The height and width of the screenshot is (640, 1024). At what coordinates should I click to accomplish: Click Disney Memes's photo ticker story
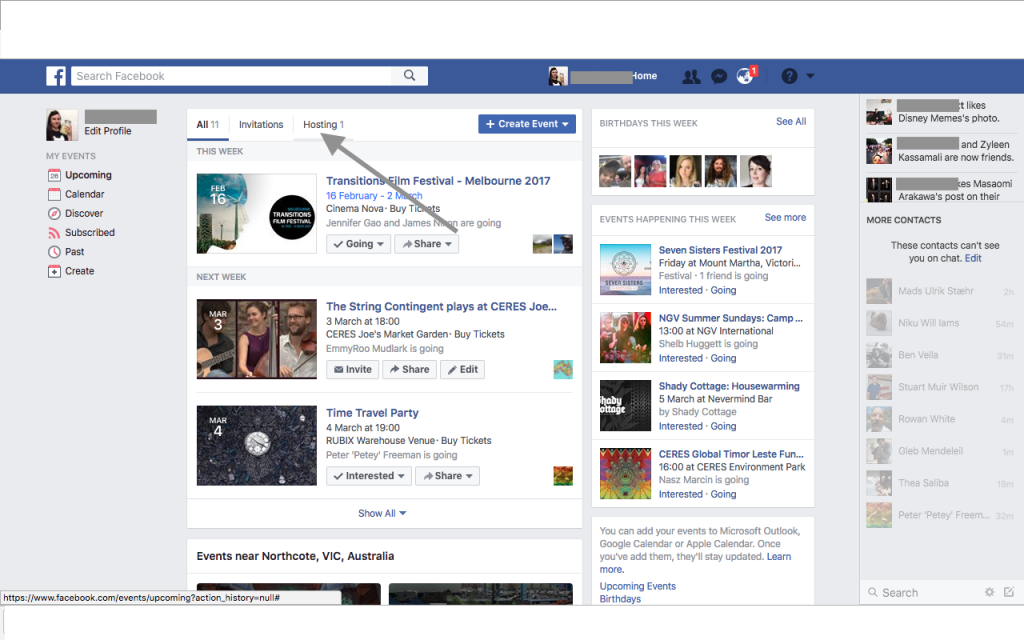click(940, 112)
